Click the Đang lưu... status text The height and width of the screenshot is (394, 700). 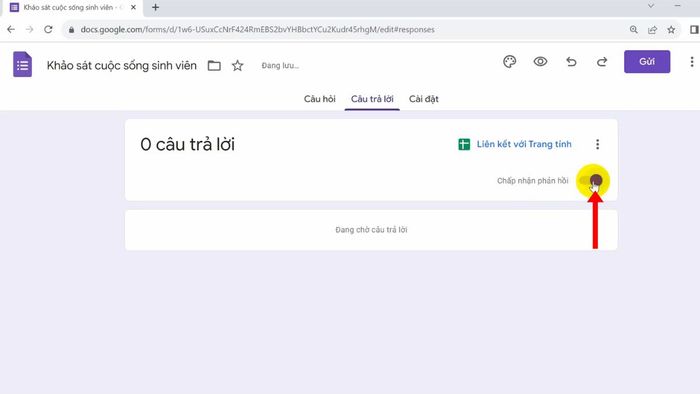(x=280, y=66)
